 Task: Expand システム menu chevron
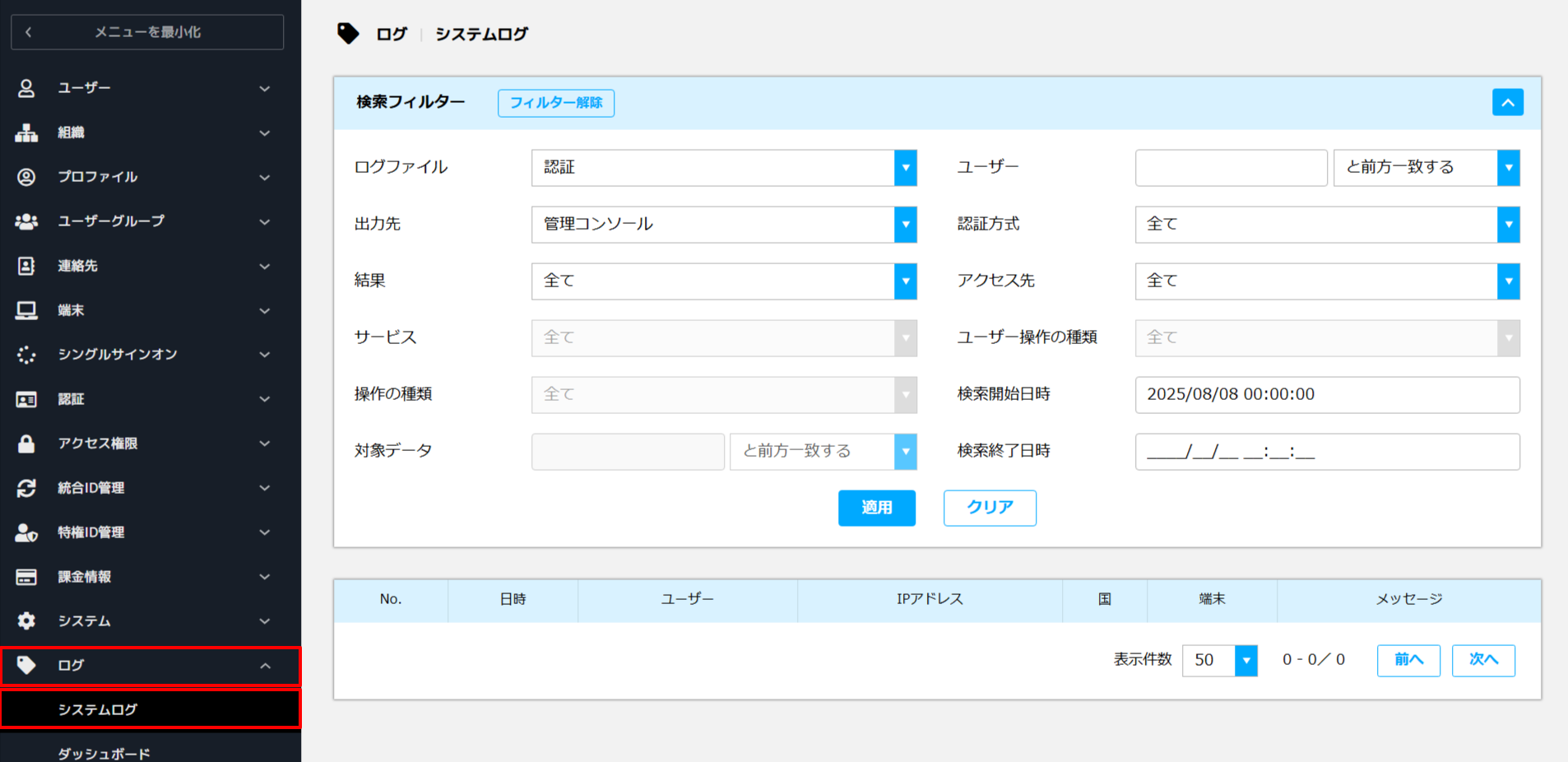pyautogui.click(x=265, y=621)
